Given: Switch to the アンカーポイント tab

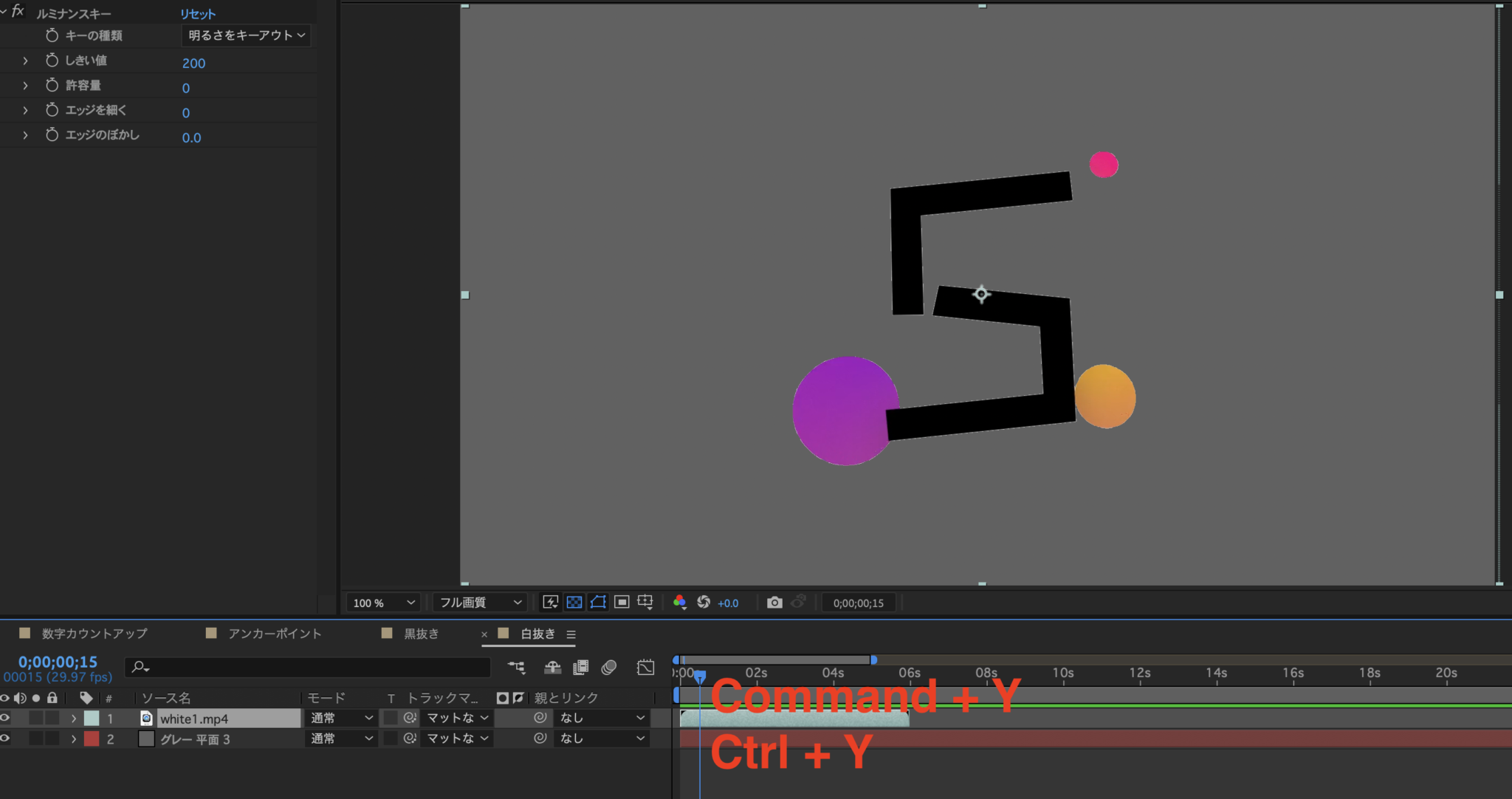Looking at the screenshot, I should click(274, 634).
